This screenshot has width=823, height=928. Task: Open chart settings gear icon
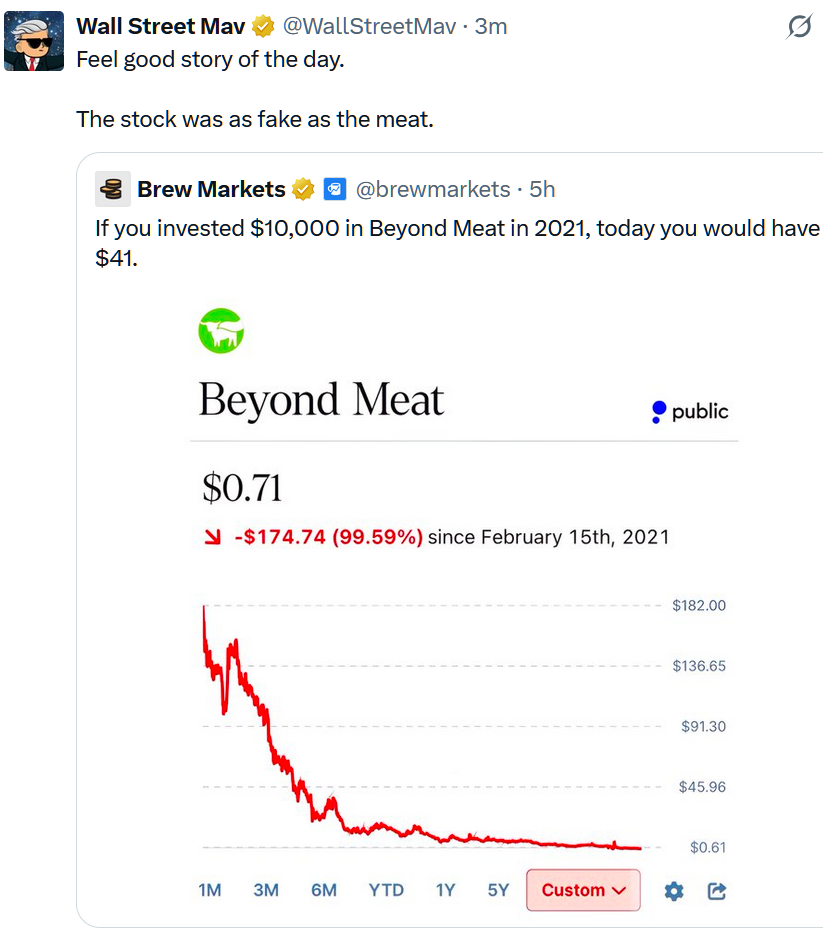pyautogui.click(x=675, y=890)
